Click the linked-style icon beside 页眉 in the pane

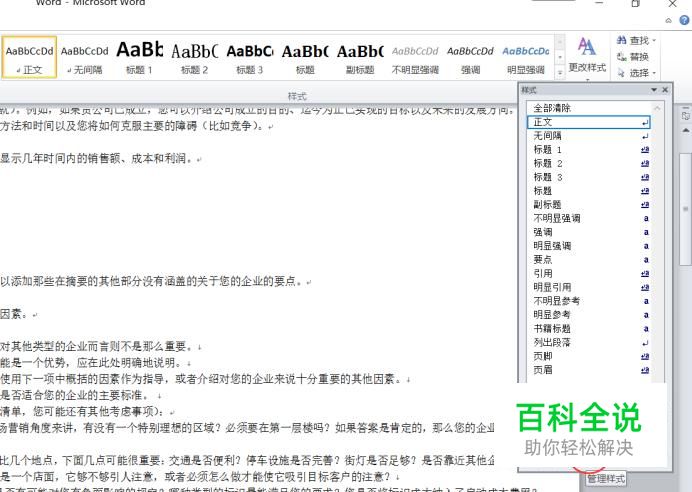click(645, 370)
